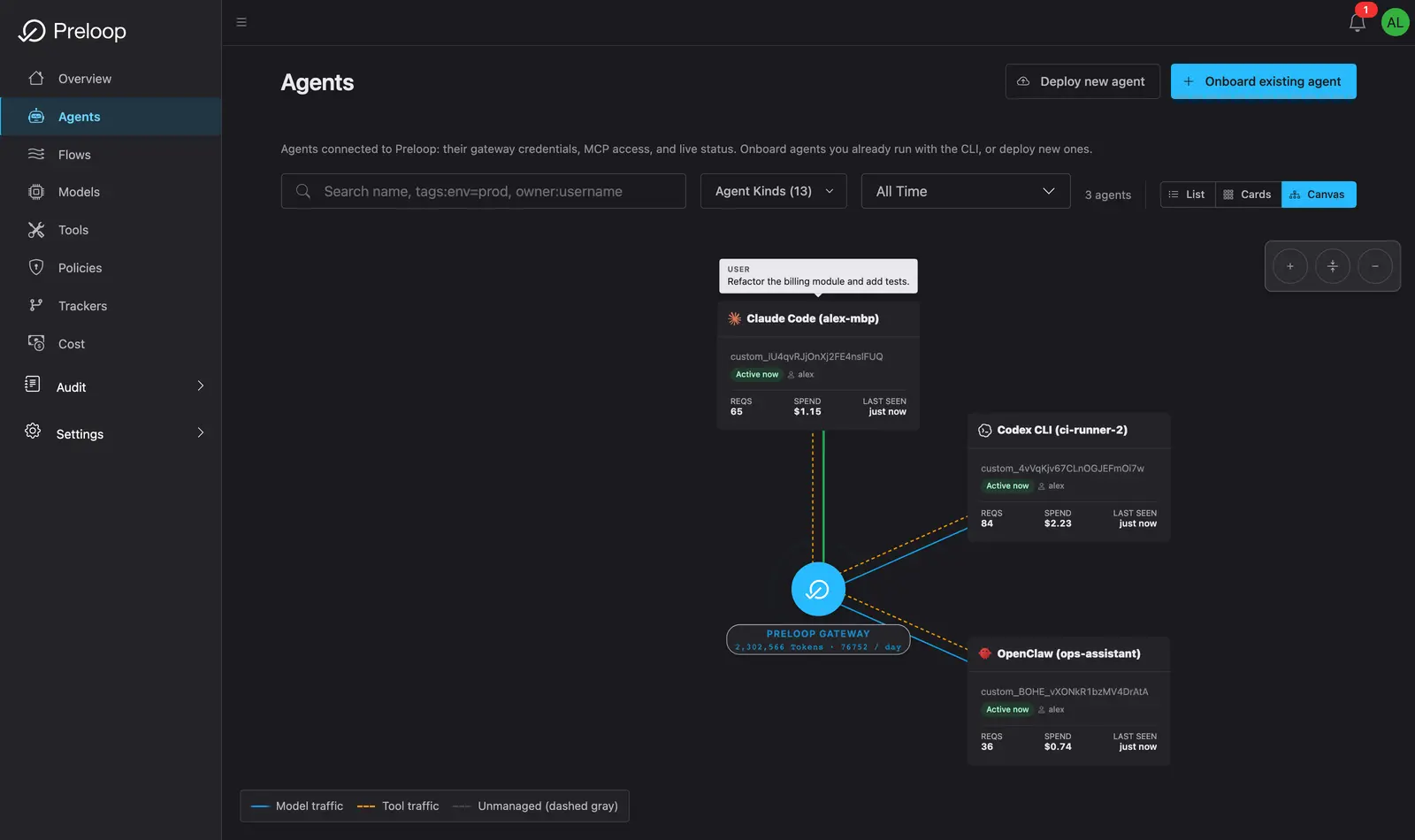The height and width of the screenshot is (840, 1415).
Task: Go to the Agents page
Action: click(x=111, y=117)
